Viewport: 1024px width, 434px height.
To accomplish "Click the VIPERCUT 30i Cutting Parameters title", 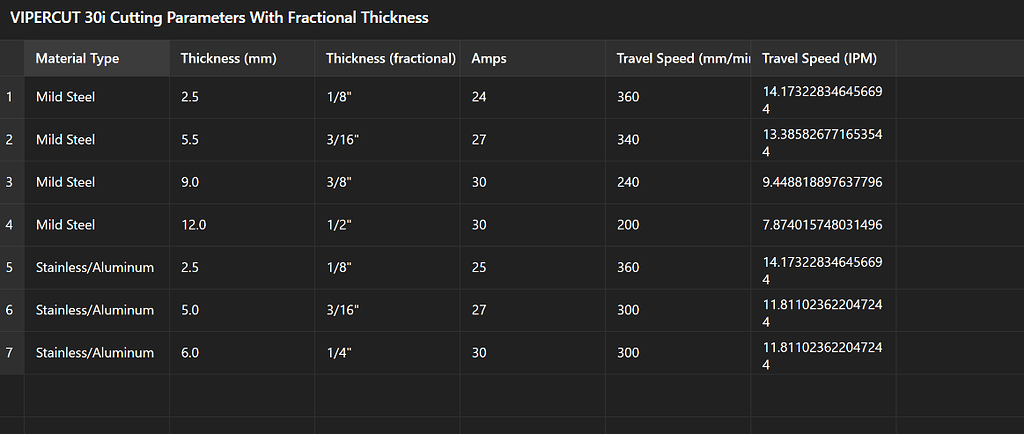I will coord(219,18).
